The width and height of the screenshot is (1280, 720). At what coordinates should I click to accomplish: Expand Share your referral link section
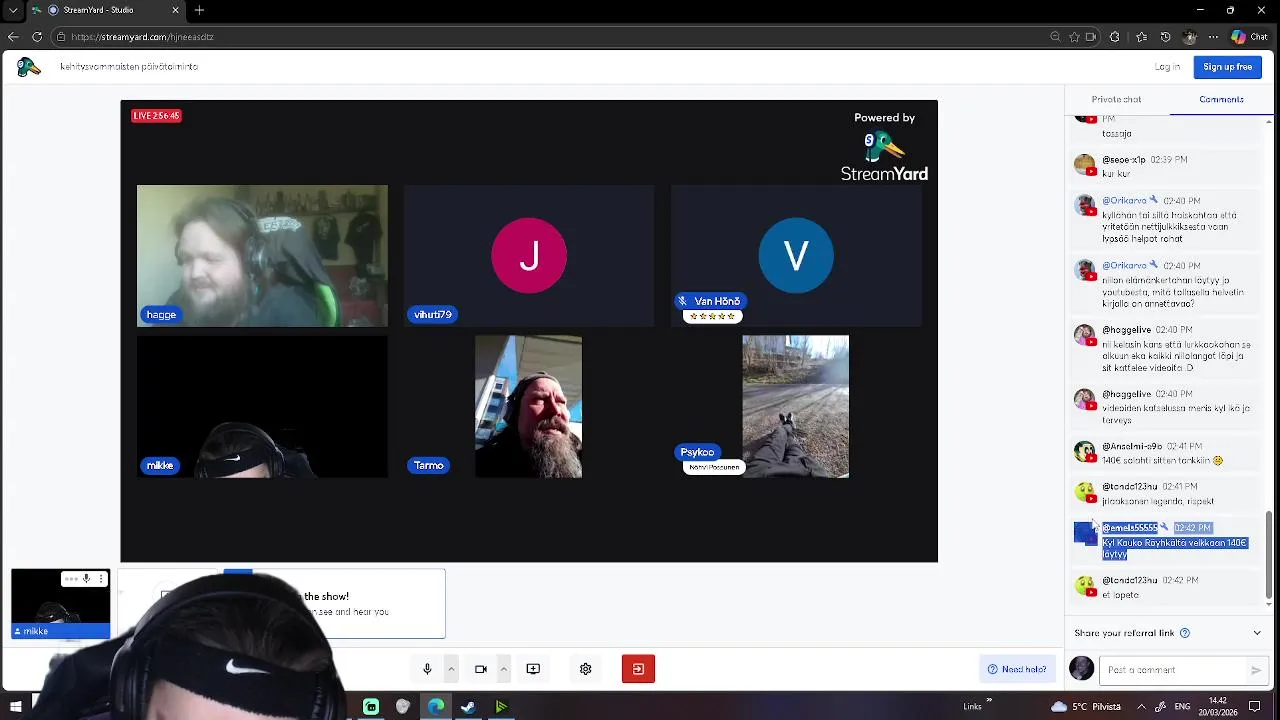(1257, 633)
